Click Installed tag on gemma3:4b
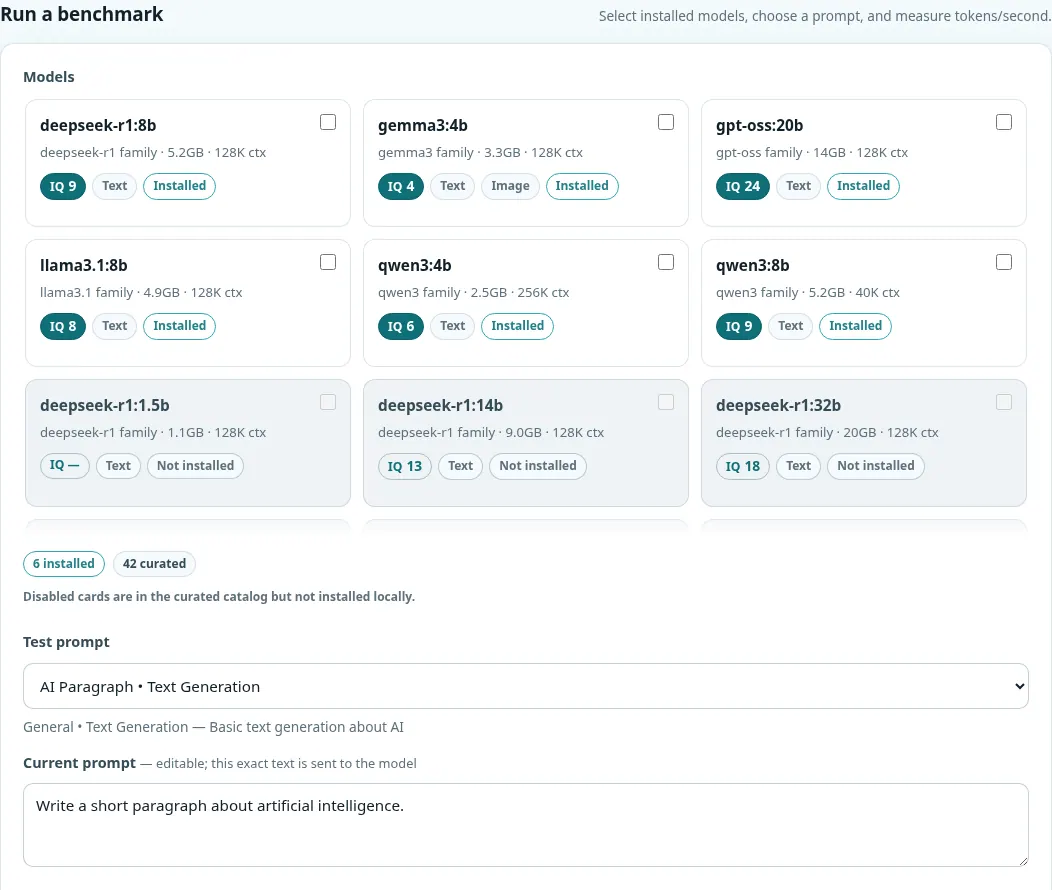Screen dimensions: 1052x890 point(582,186)
